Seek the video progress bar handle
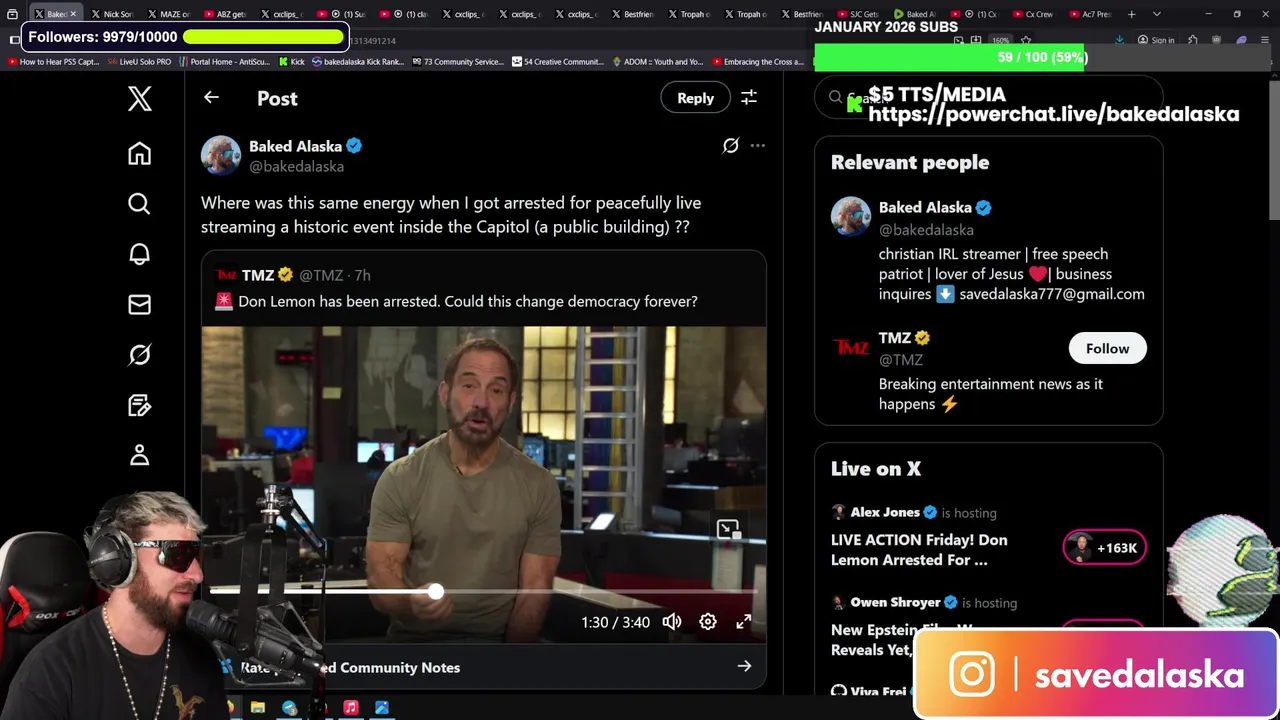The image size is (1280, 720). [x=435, y=592]
